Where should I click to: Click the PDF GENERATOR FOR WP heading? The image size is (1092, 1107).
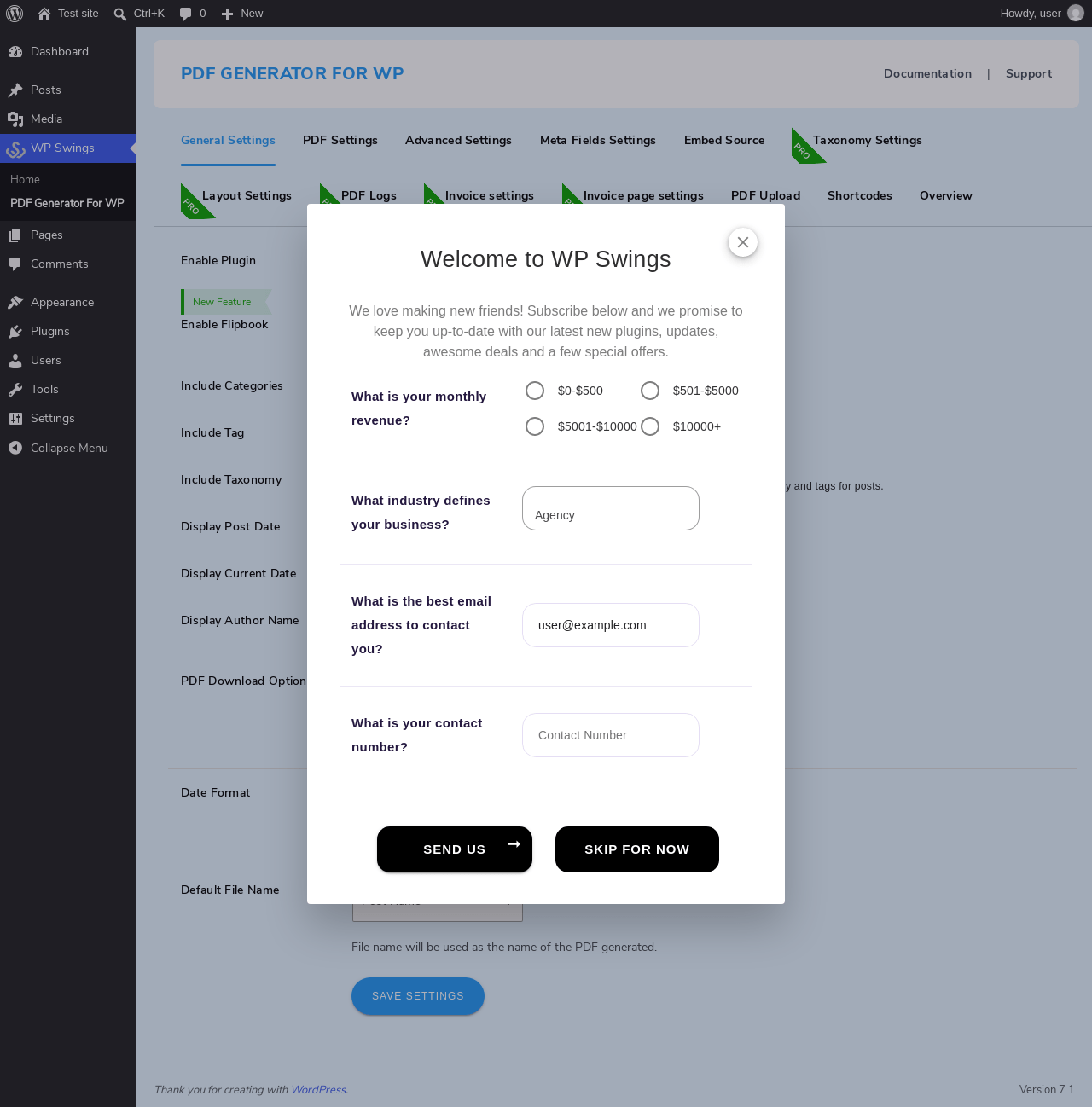pyautogui.click(x=293, y=74)
